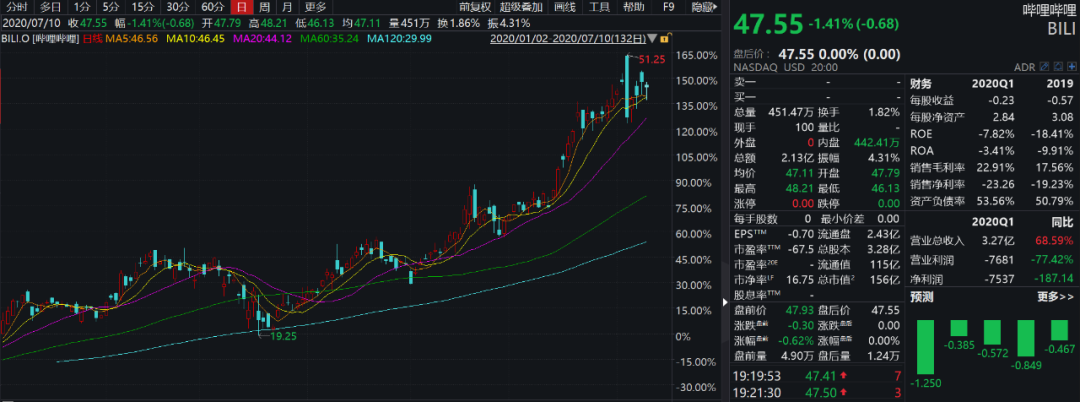Switch to 分时 intraday tab
Viewport: 1080px width, 402px height.
point(17,8)
